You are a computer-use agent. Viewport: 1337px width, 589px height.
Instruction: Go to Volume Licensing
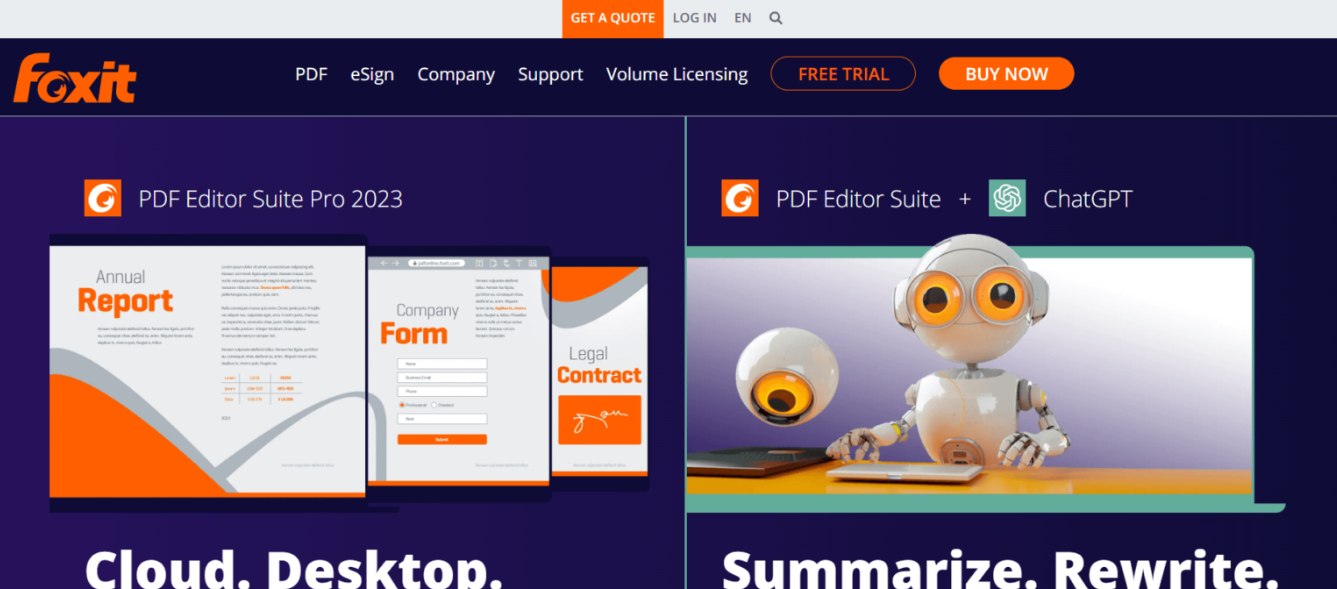pos(677,74)
